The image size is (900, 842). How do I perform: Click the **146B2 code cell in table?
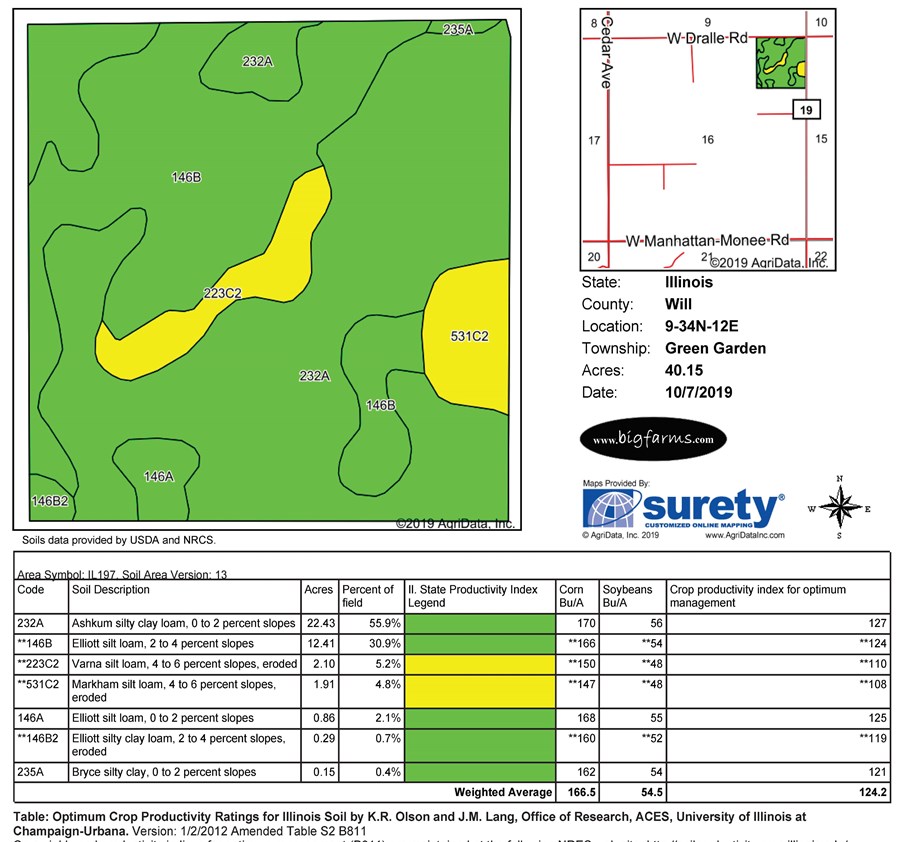(x=38, y=738)
